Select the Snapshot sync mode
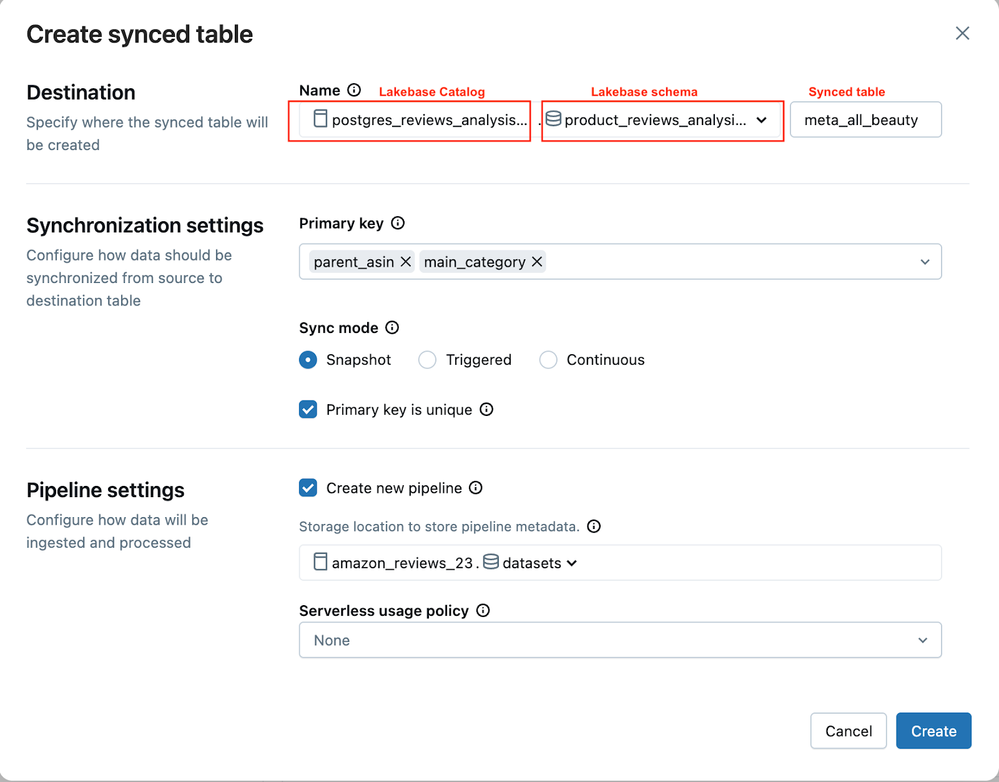The height and width of the screenshot is (782, 999). click(308, 360)
